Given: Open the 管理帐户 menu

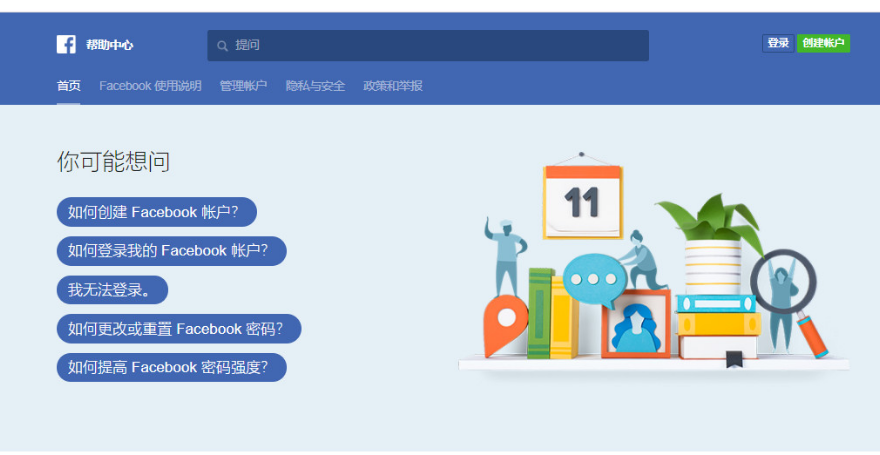Looking at the screenshot, I should click(243, 86).
